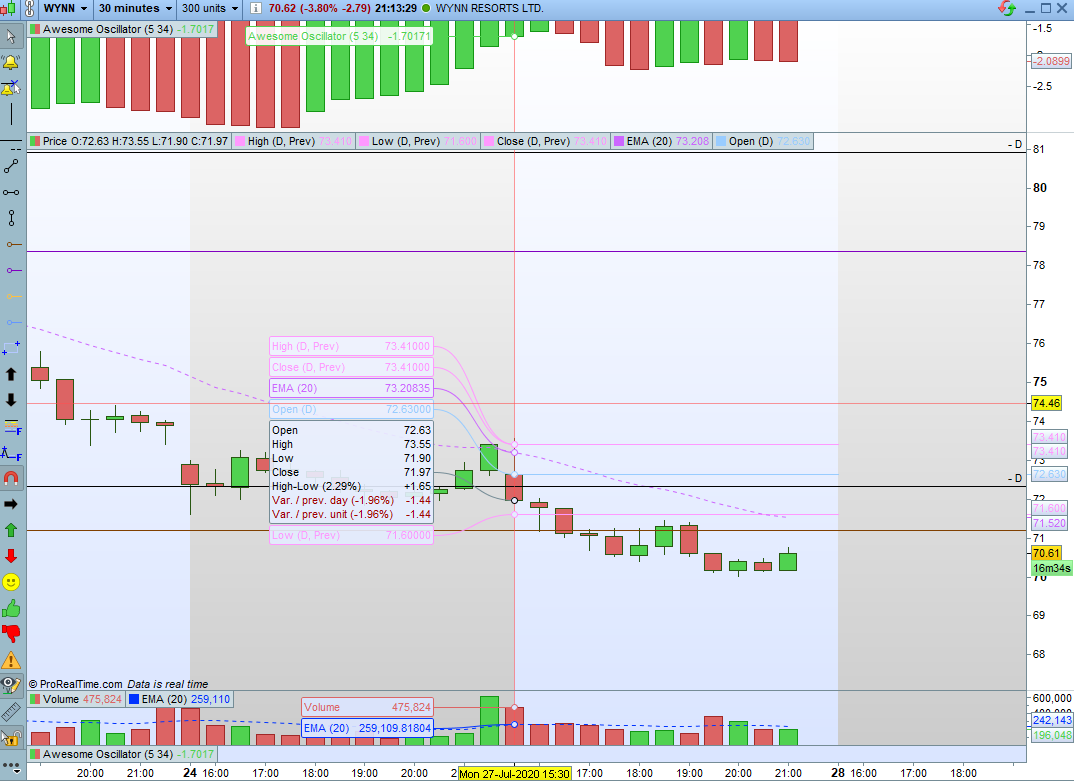Select the orange horizontal ray tool

(12, 297)
